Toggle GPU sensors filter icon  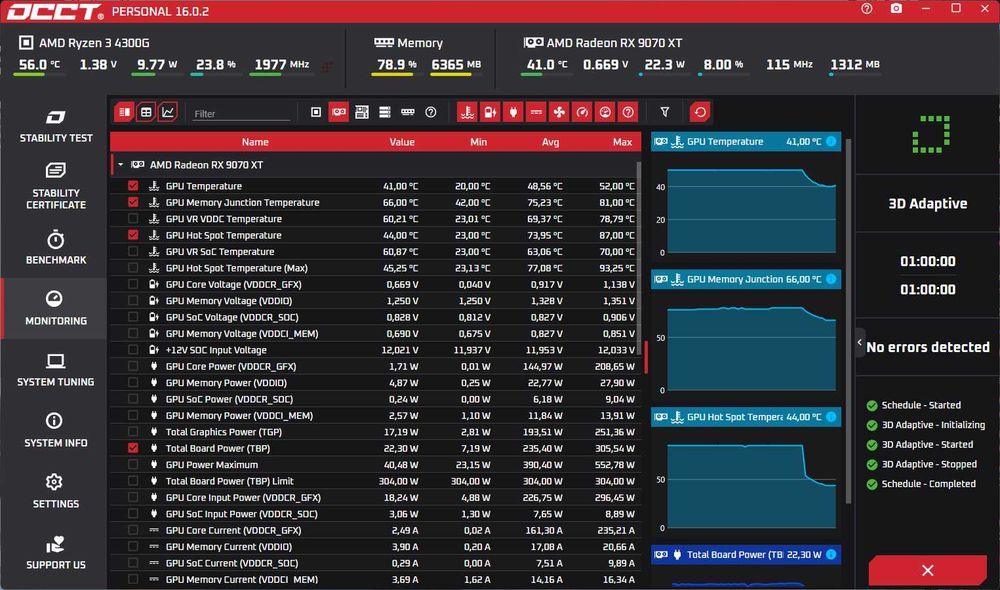click(x=339, y=112)
